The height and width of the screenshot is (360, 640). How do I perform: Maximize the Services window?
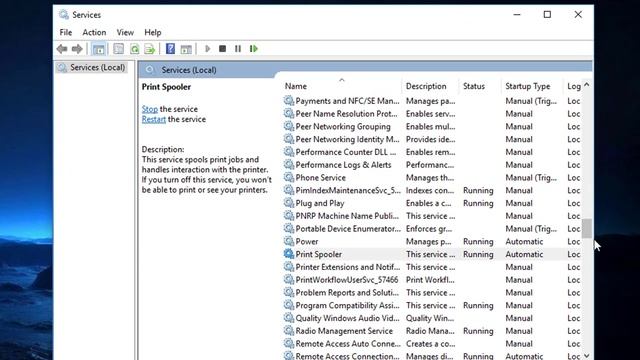coord(547,15)
